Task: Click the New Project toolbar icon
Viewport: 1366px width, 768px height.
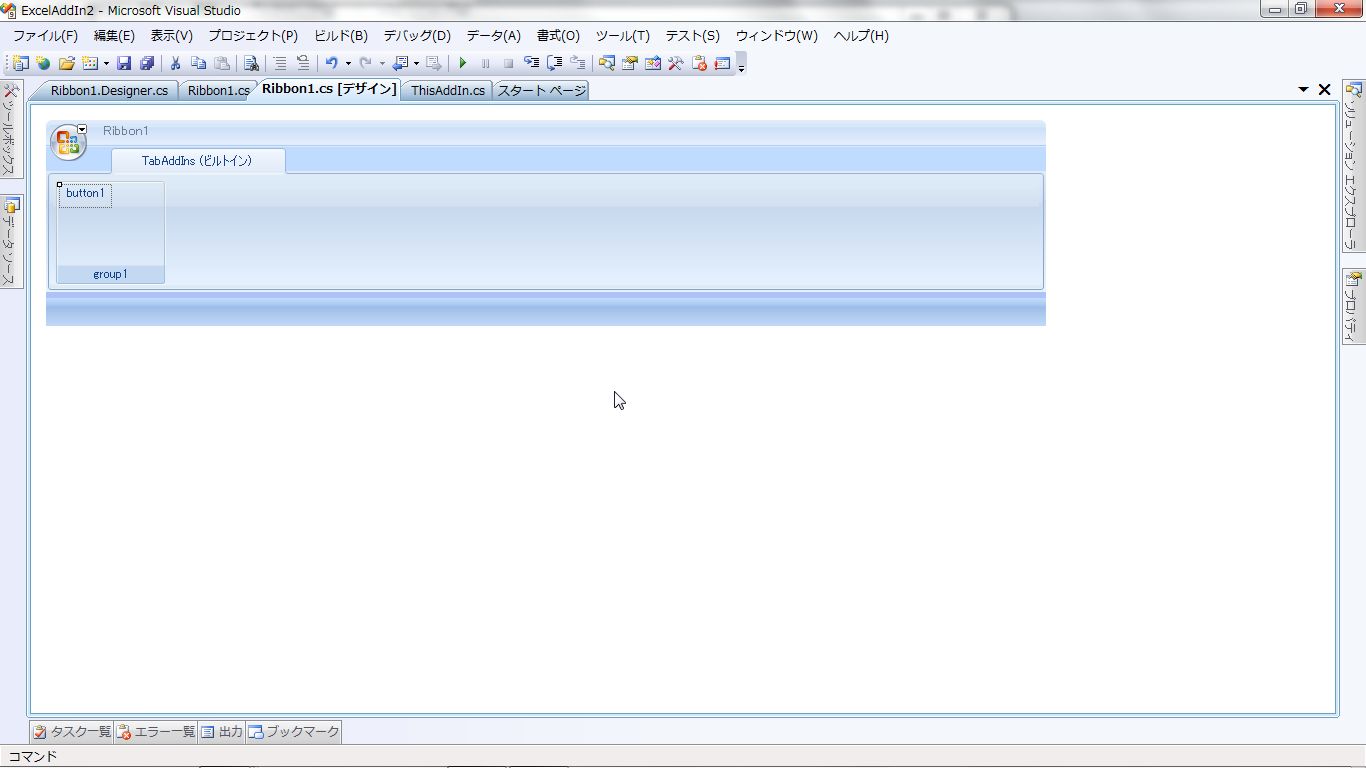Action: click(20, 63)
